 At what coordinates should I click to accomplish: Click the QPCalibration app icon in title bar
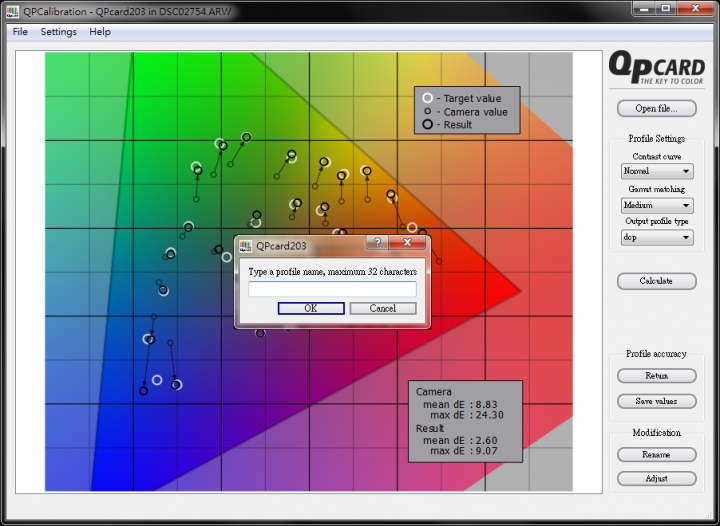(x=12, y=11)
